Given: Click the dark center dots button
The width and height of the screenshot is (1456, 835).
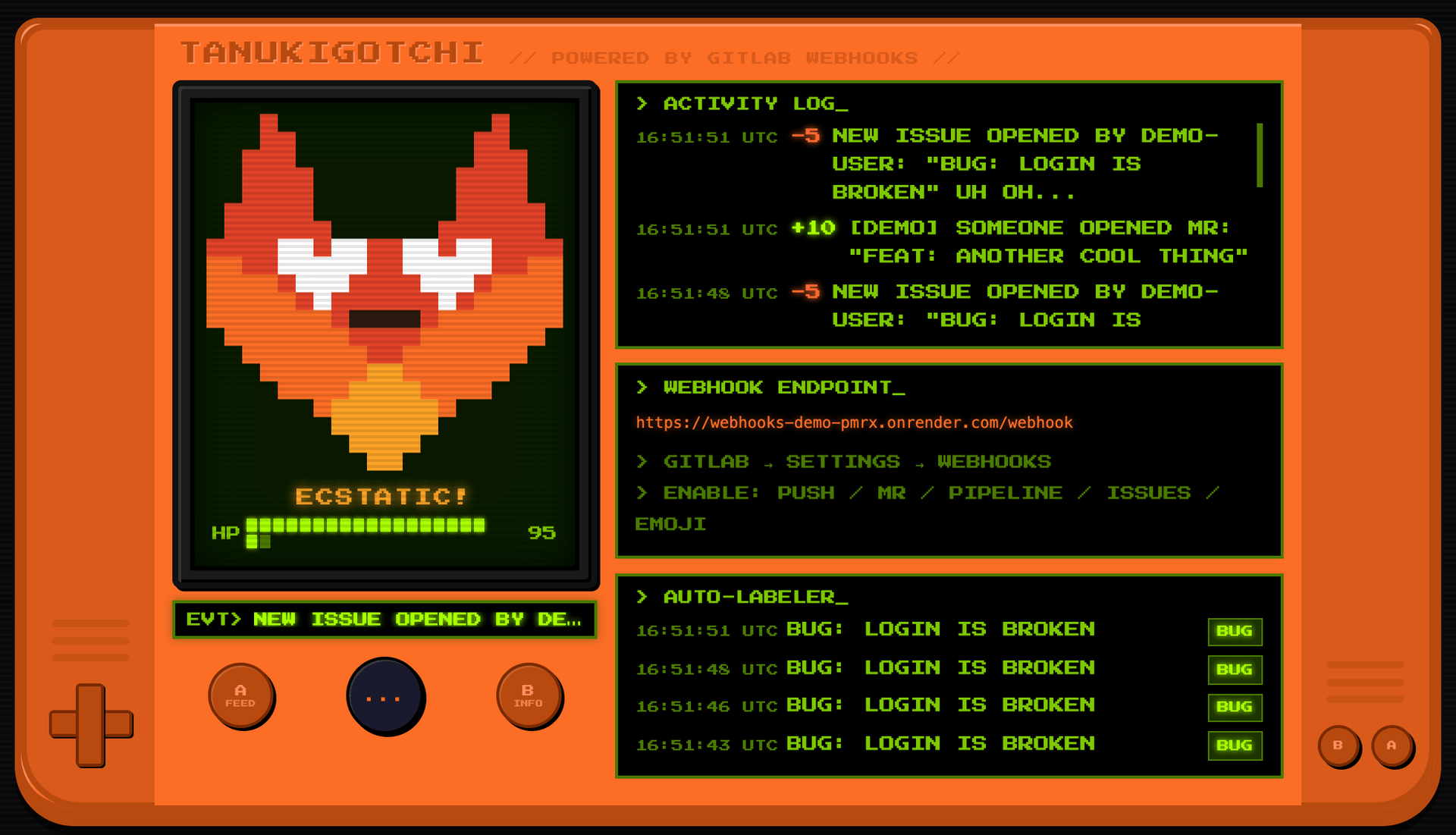Looking at the screenshot, I should 385,696.
